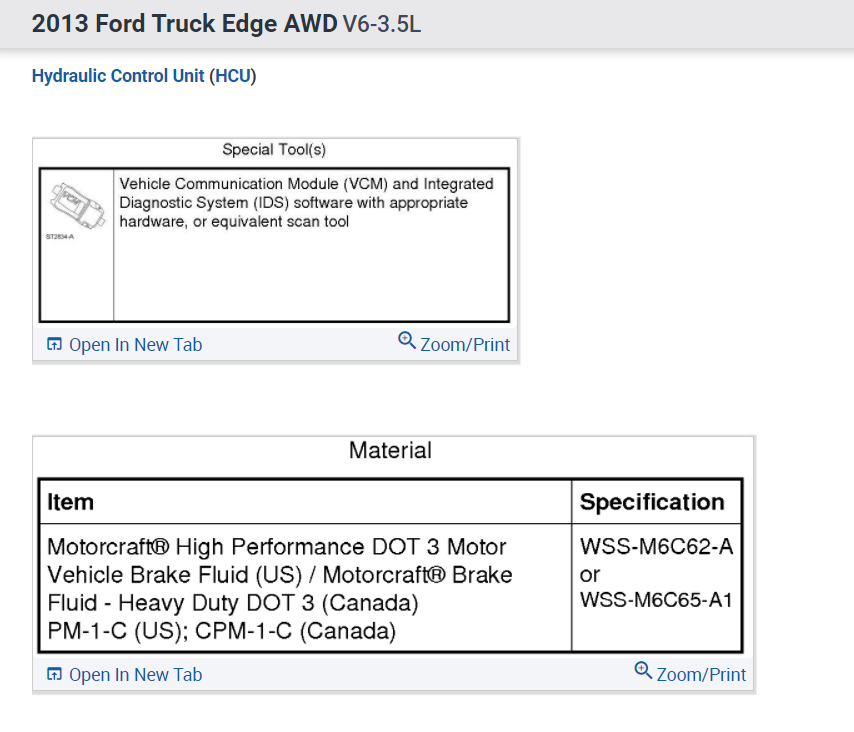Open the Hydraulic Control Unit (HCU) heading link
Screen dimensions: 854x732
tap(144, 76)
